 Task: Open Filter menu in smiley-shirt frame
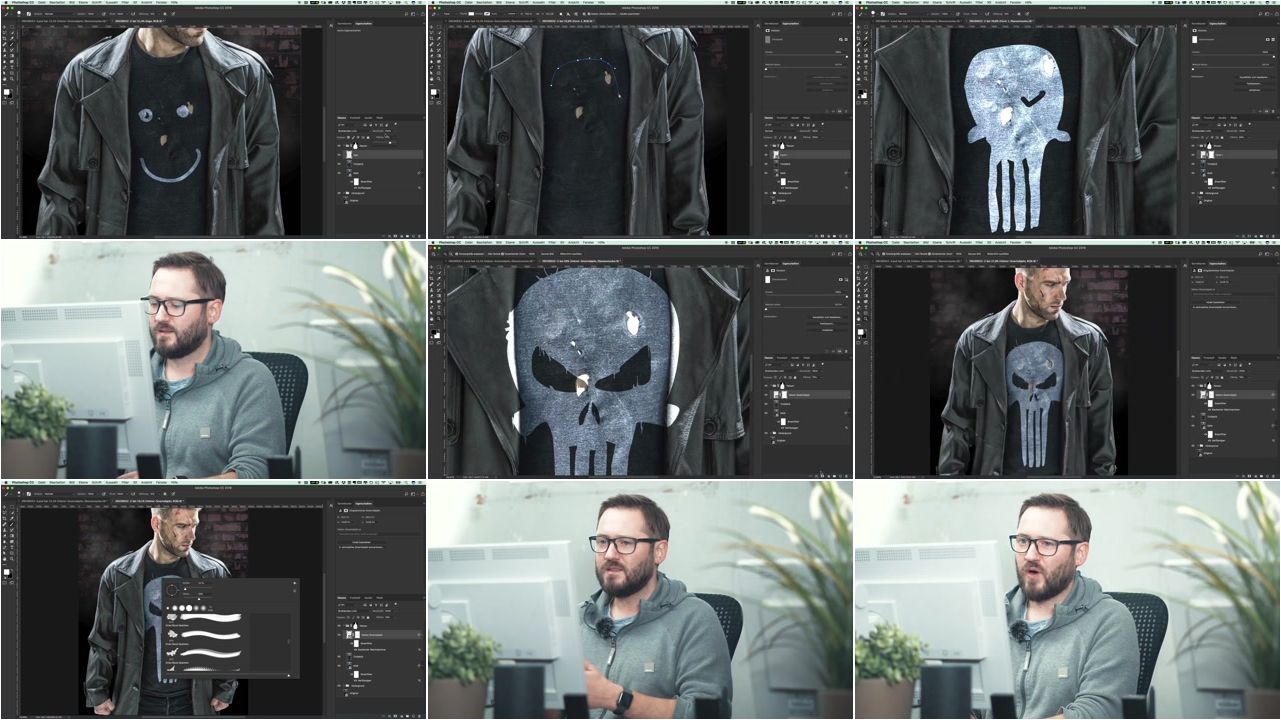(125, 2)
